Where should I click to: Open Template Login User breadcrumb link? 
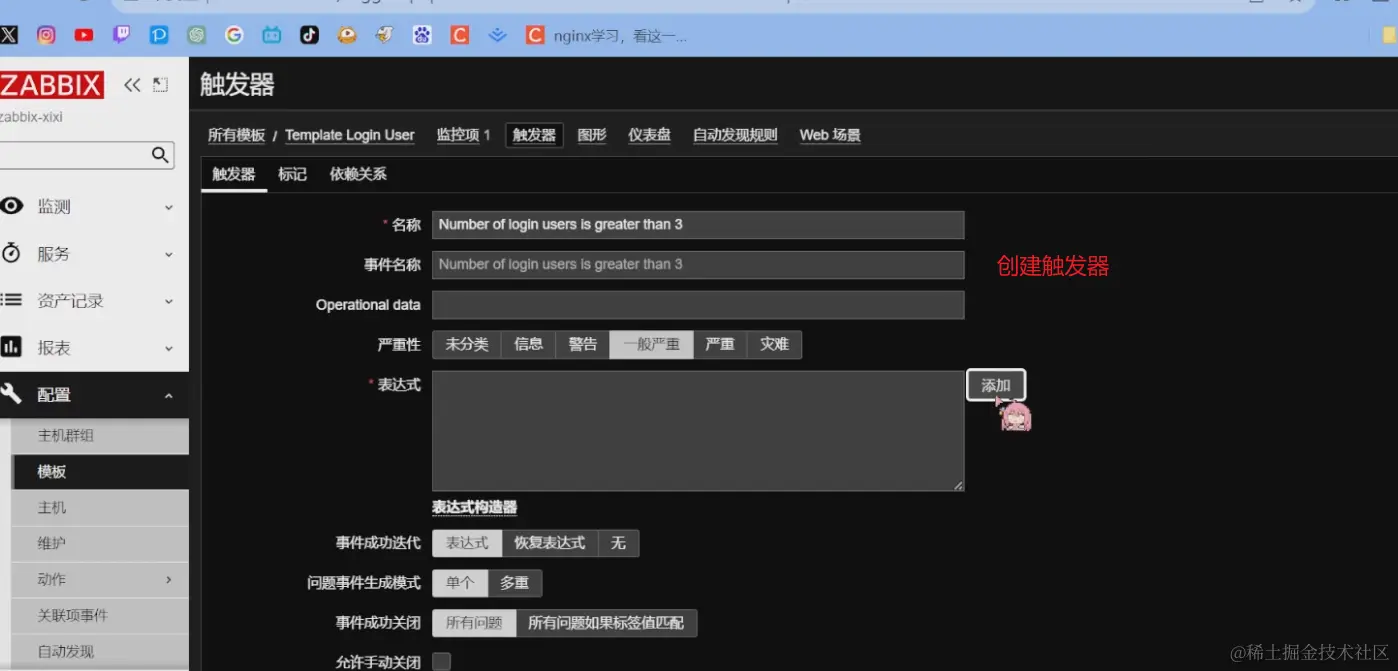click(350, 135)
